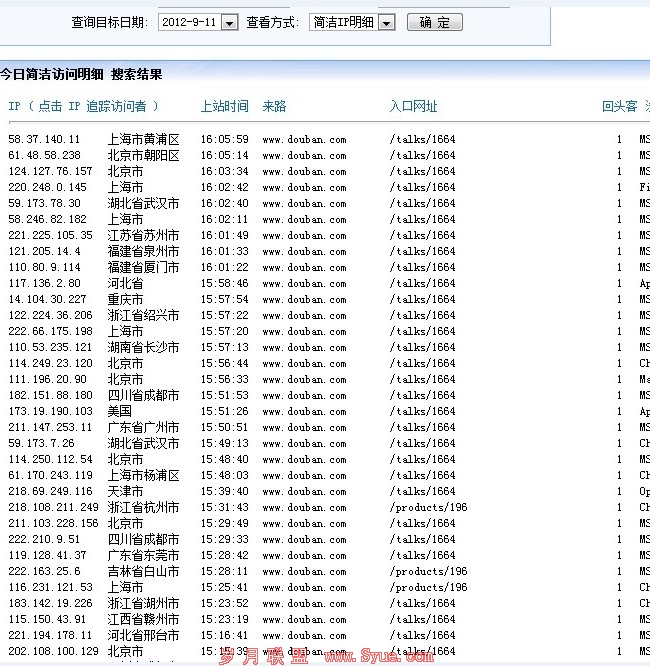Open IP address 124.127.76.157
The width and height of the screenshot is (650, 666).
50,172
